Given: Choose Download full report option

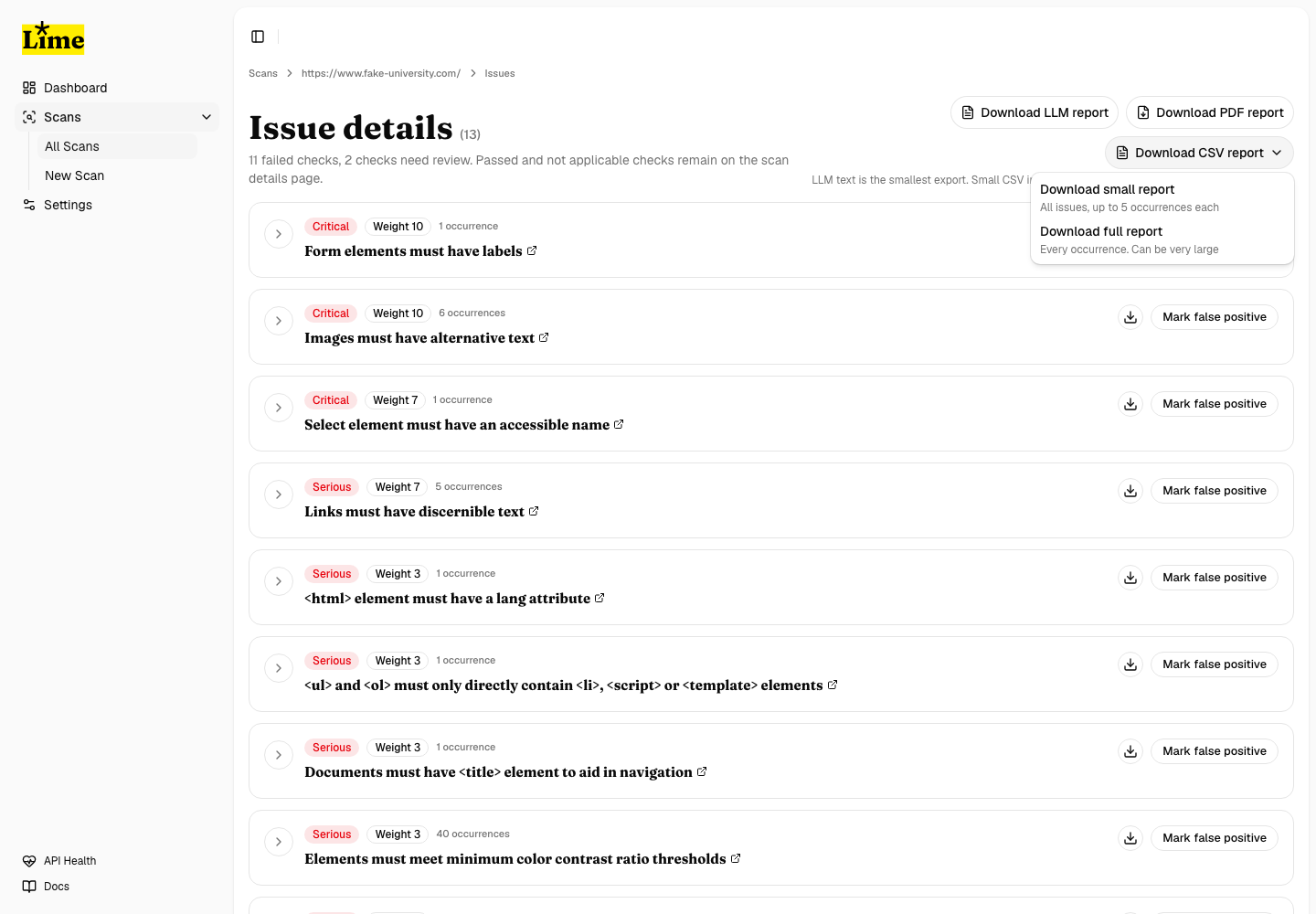Looking at the screenshot, I should pyautogui.click(x=1100, y=231).
